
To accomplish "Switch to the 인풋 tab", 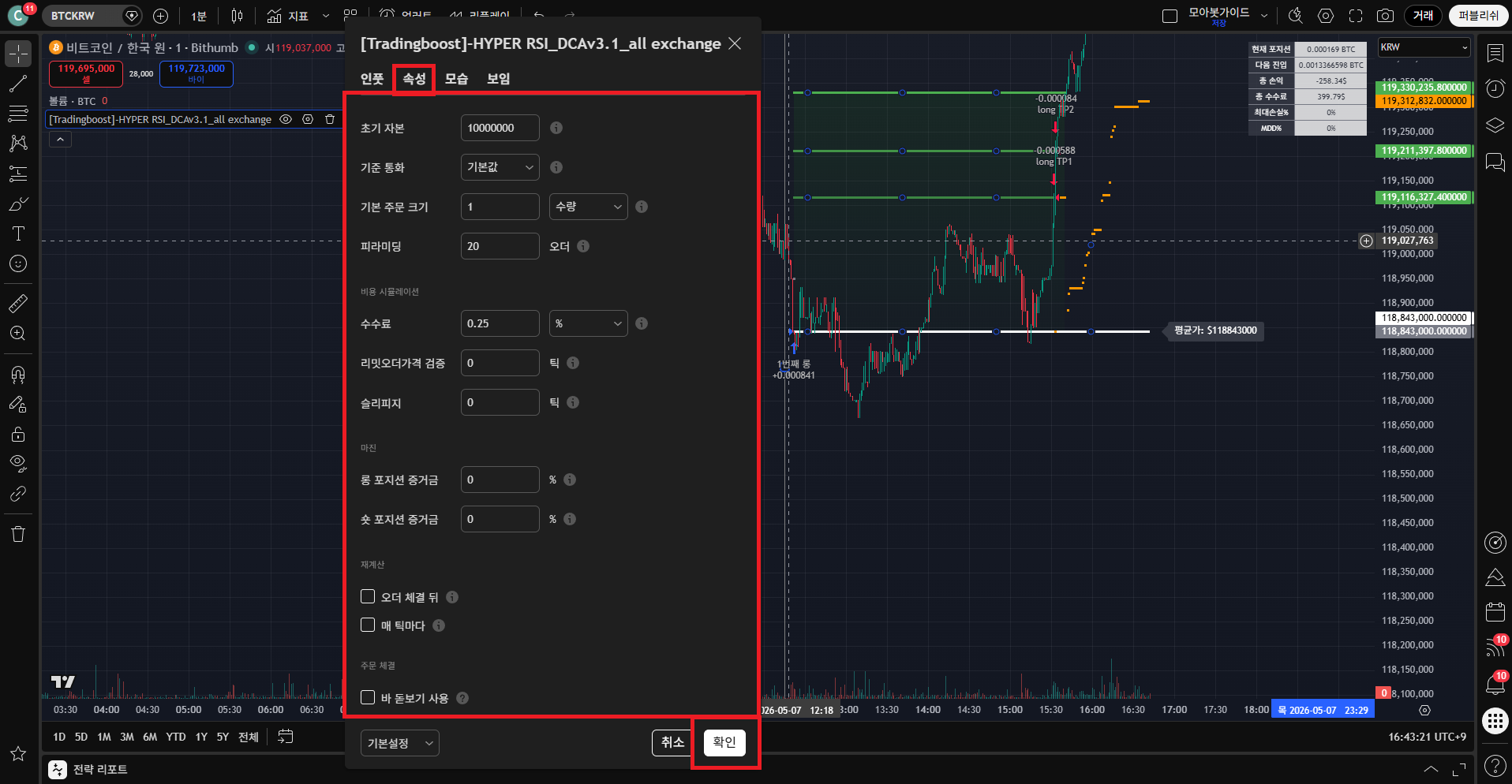I will [x=372, y=79].
